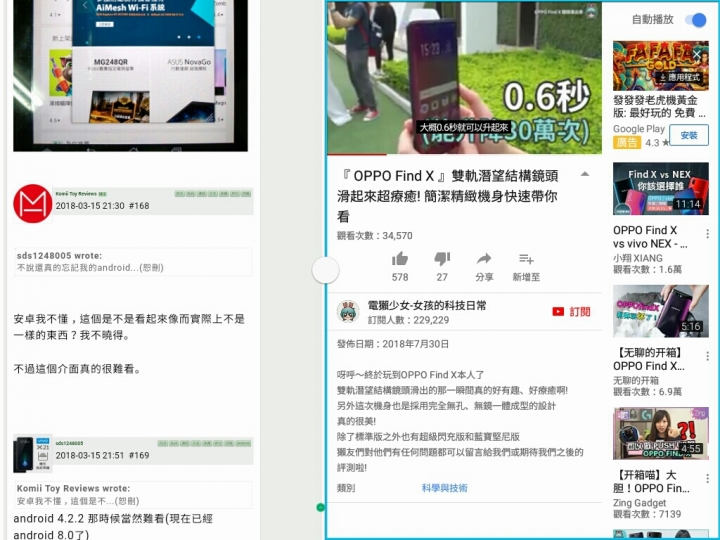Open options for 无聊的开箱 video

(708, 356)
